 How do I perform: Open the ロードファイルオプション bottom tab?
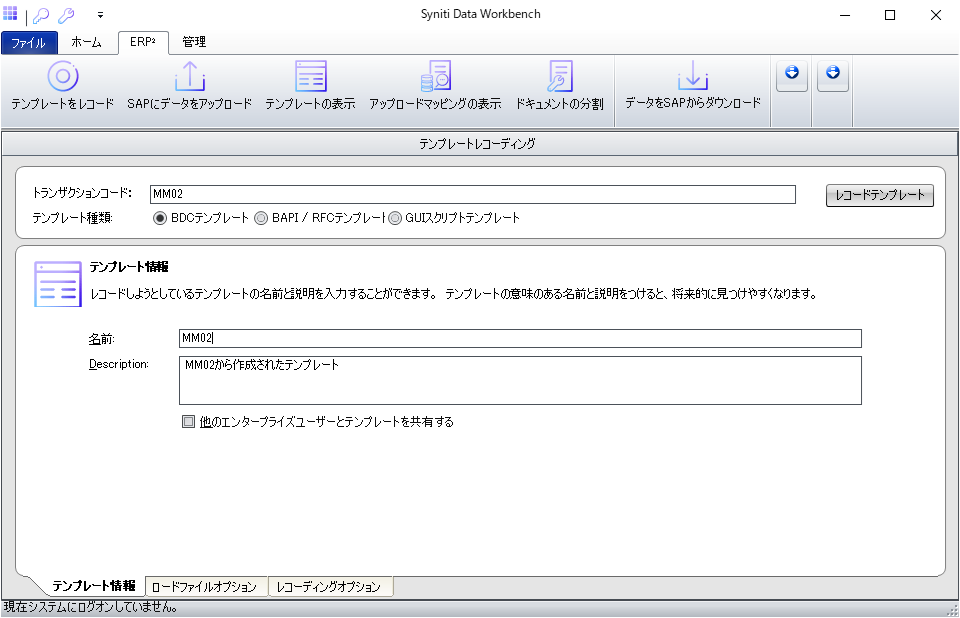tap(204, 587)
